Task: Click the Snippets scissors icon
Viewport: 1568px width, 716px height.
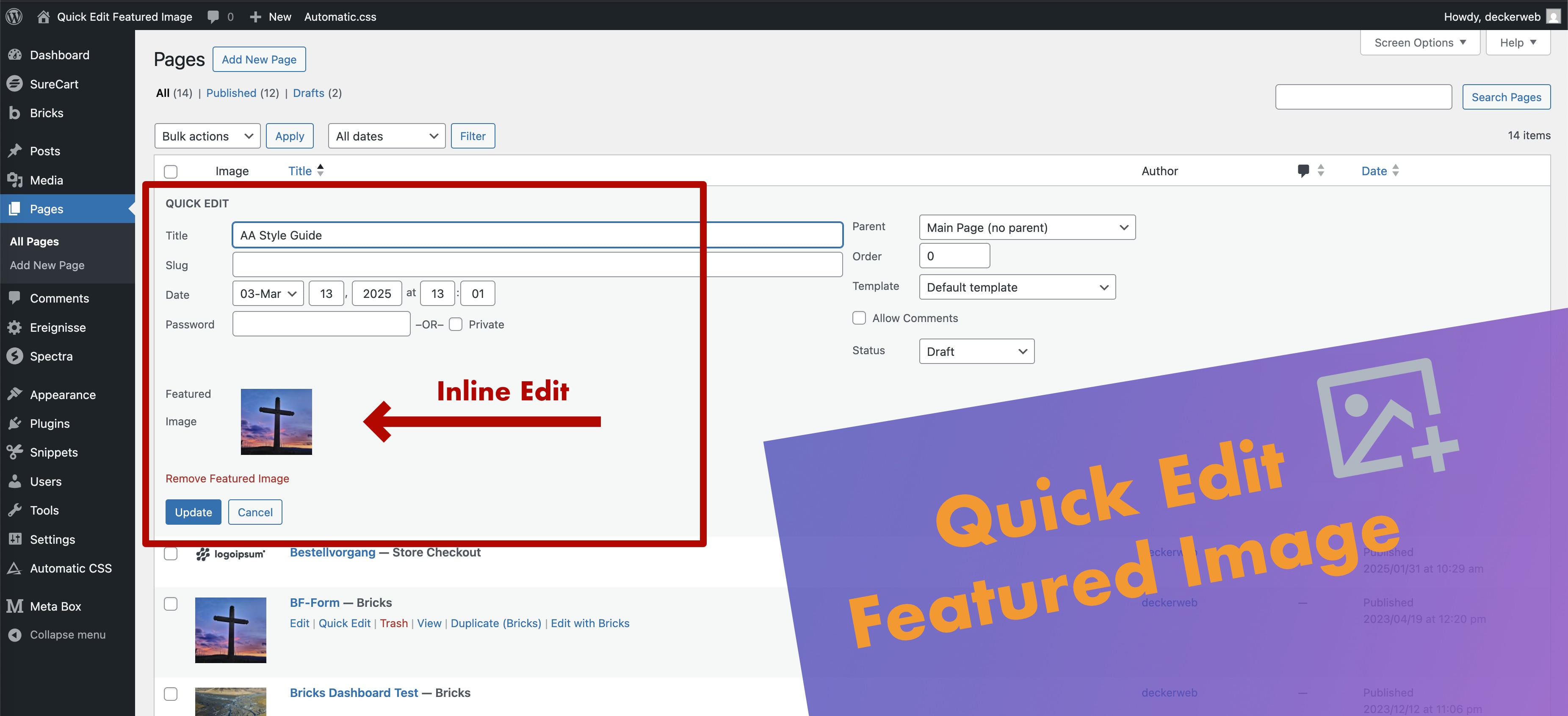Action: click(14, 452)
